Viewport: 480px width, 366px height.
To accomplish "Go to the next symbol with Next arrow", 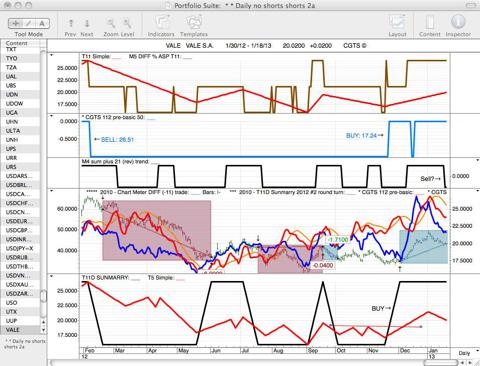I will pyautogui.click(x=87, y=23).
